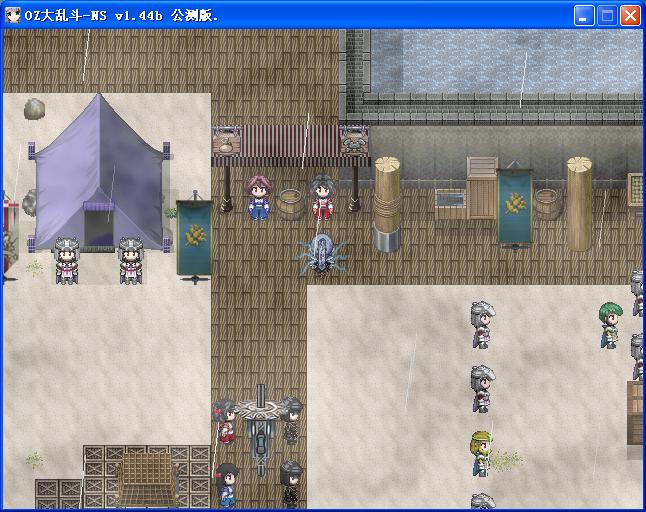This screenshot has width=646, height=512.
Task: Click the barrel between the two stall characters
Action: [x=290, y=204]
